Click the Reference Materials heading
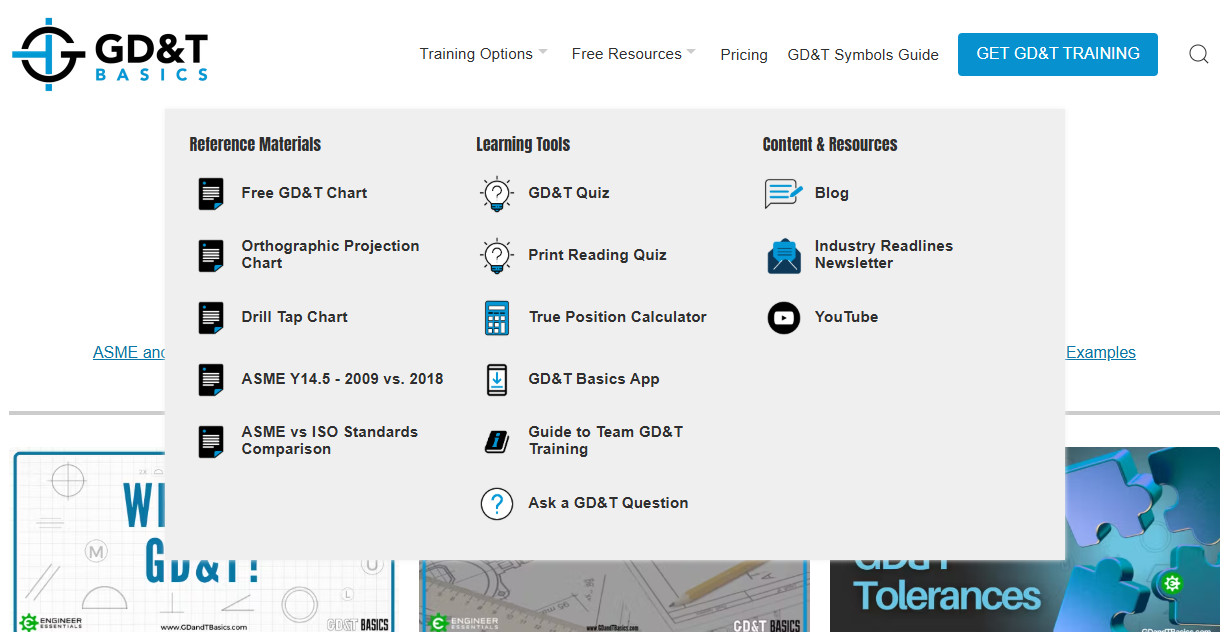Viewport: 1229px width, 632px height. click(255, 144)
